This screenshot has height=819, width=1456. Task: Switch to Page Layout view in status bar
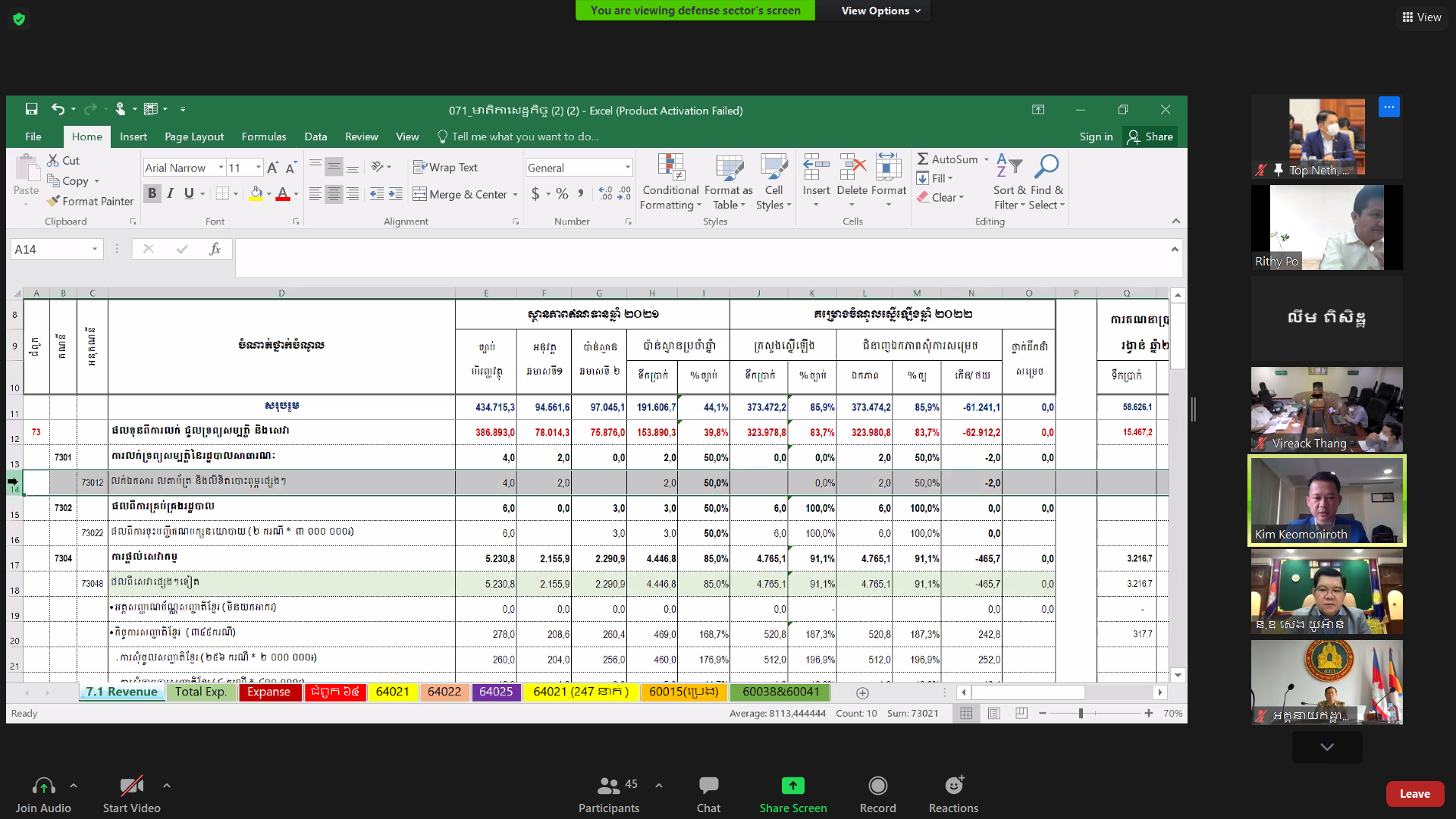(993, 714)
